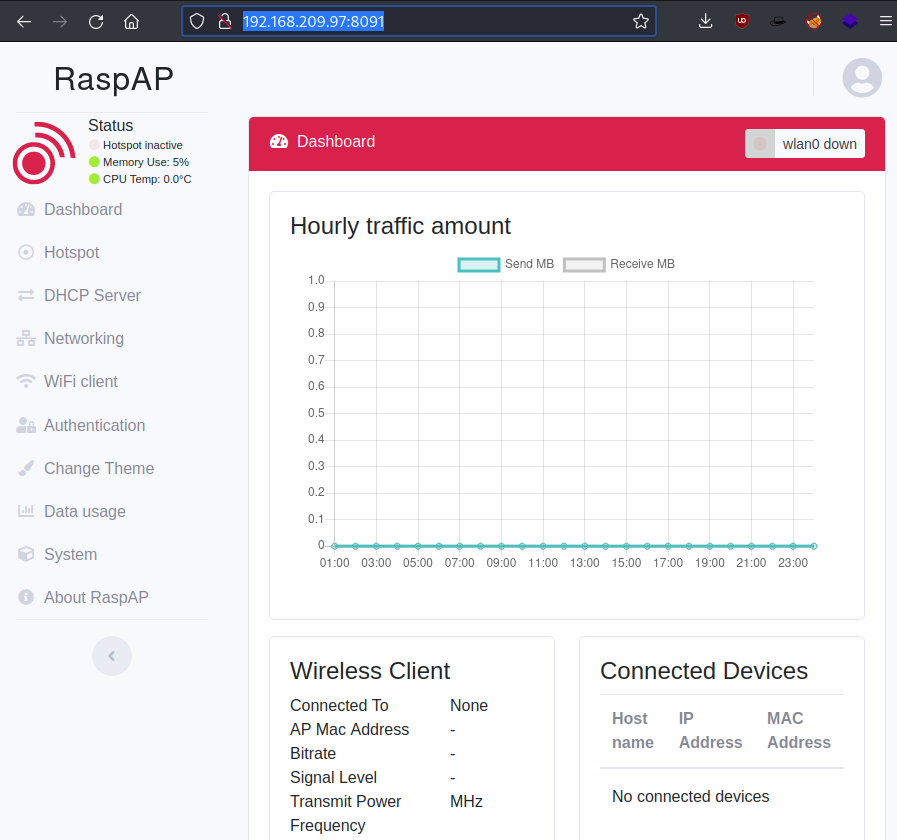Click the WiFi client signal icon
The height and width of the screenshot is (840, 897).
26,382
